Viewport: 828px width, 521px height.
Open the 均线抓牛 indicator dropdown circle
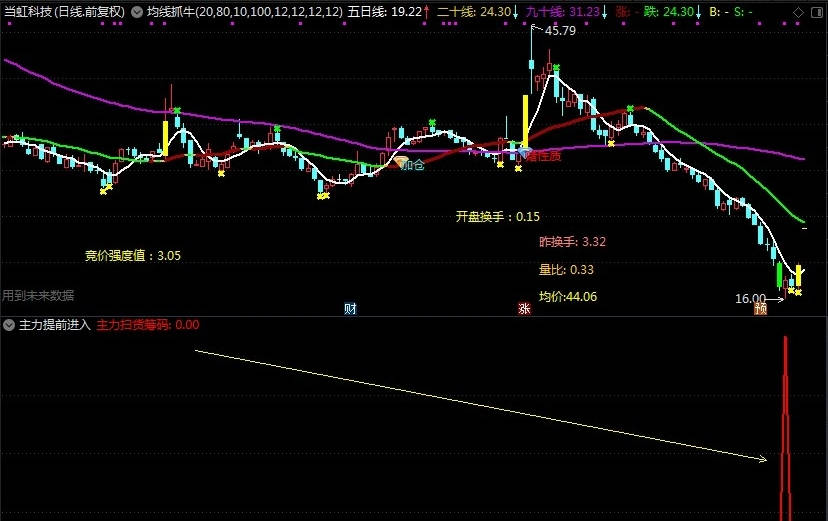(137, 12)
